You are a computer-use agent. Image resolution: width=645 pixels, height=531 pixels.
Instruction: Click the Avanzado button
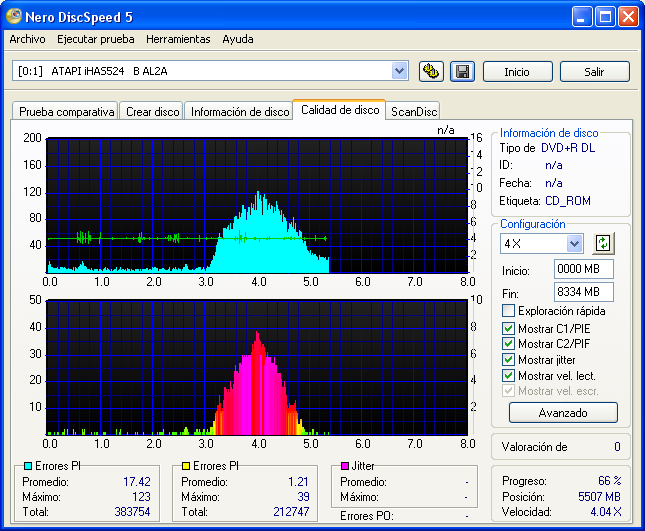563,412
